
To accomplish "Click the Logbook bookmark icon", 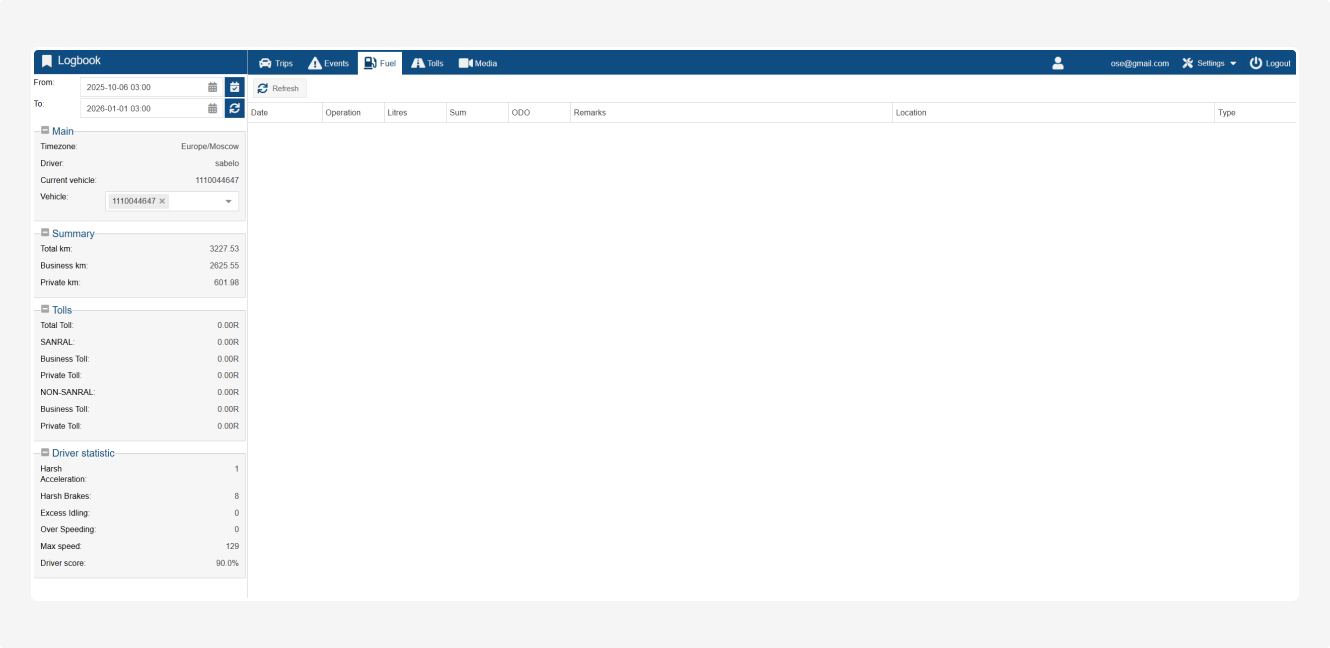I will tap(46, 61).
